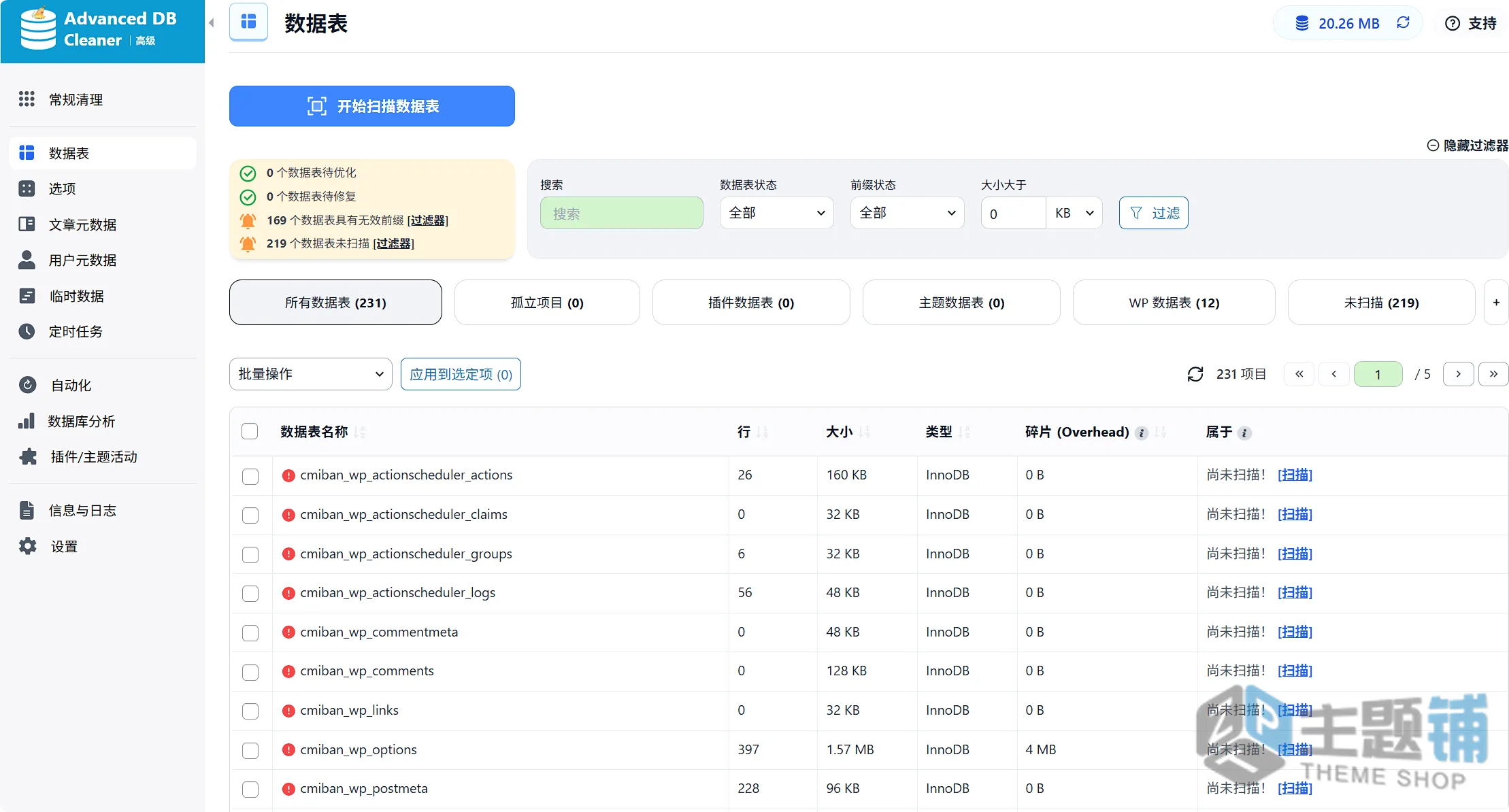Viewport: 1509px width, 812px height.
Task: Click red warning icon on cmiban_wp_comments
Action: point(288,671)
